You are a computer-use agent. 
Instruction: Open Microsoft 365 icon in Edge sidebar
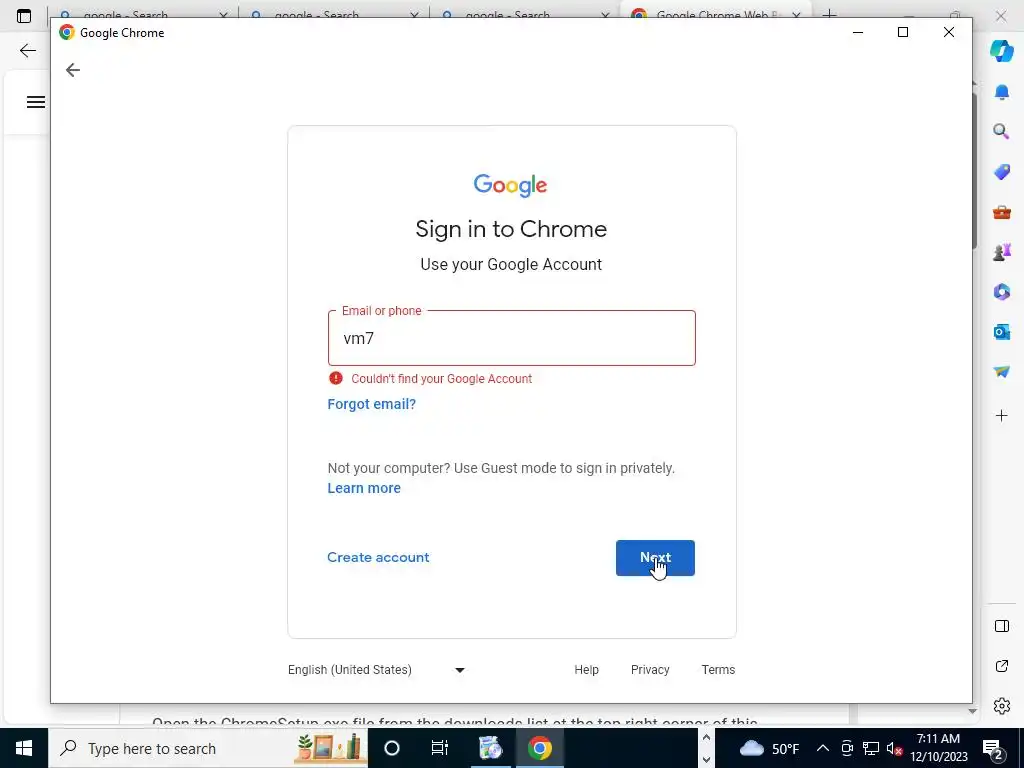[1002, 292]
